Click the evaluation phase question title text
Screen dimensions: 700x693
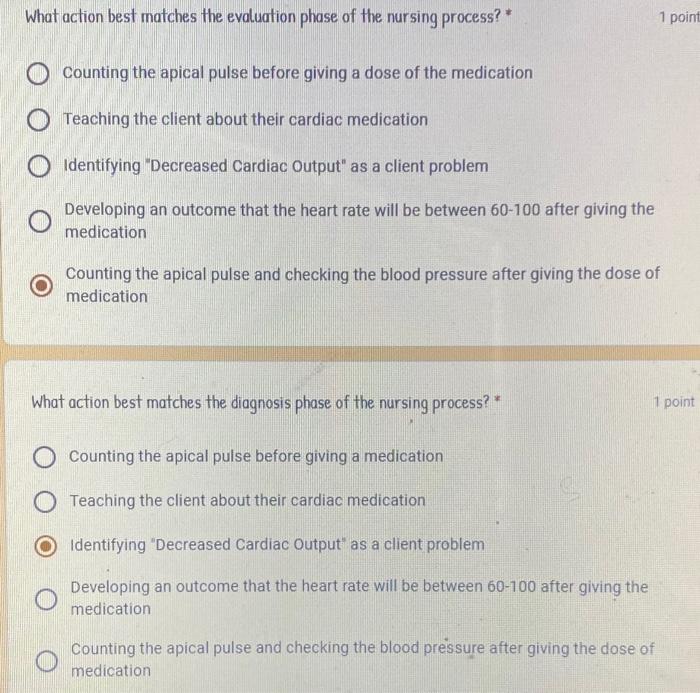click(x=263, y=17)
